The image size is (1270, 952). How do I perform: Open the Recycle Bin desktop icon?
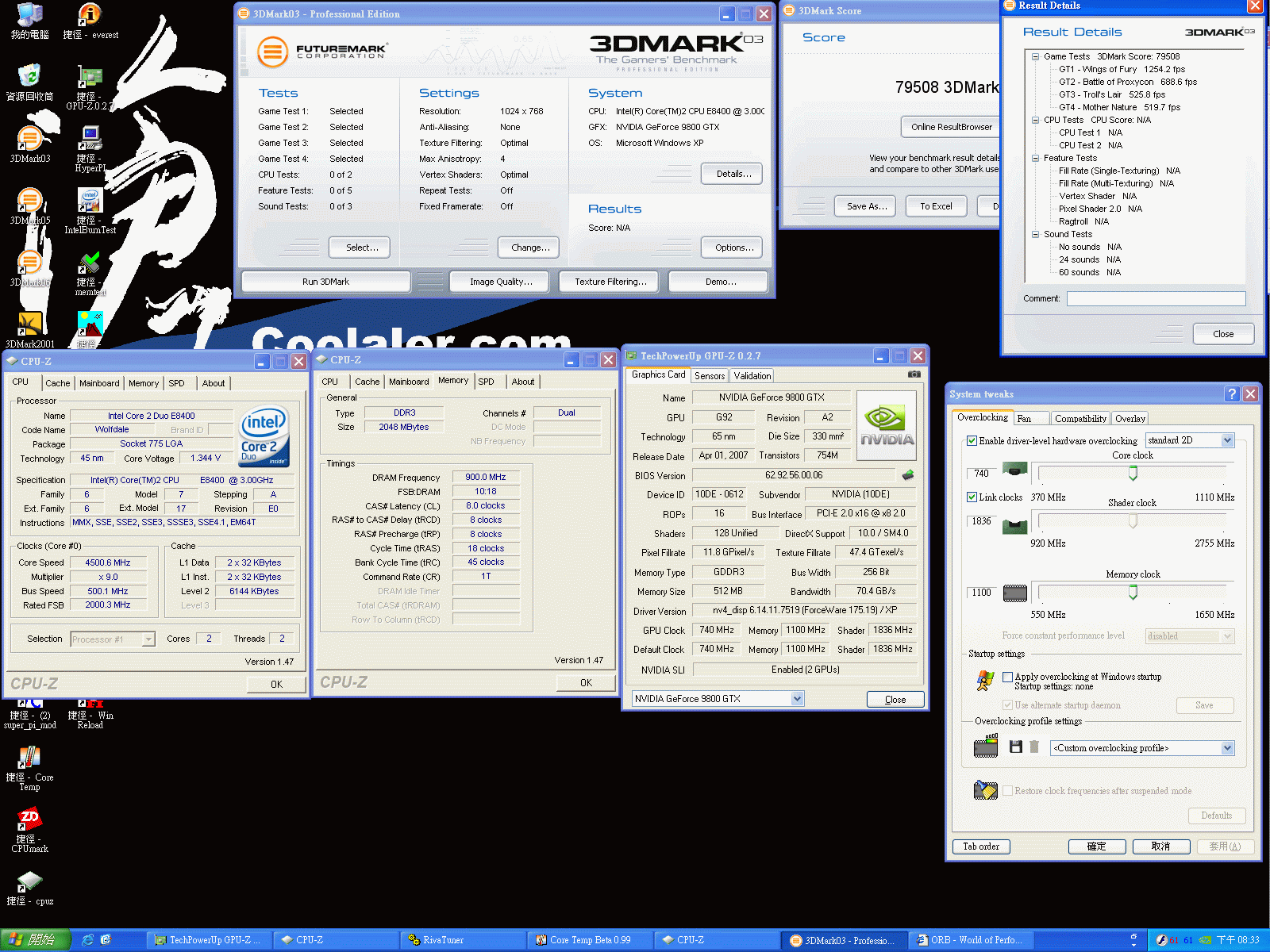point(29,83)
